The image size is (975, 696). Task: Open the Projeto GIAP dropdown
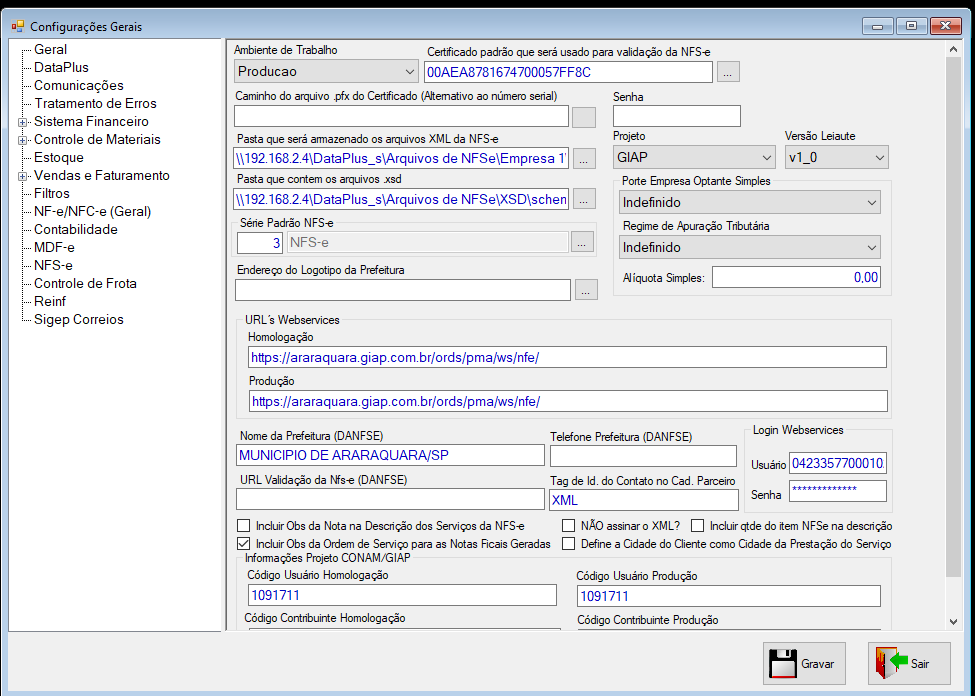click(x=694, y=157)
